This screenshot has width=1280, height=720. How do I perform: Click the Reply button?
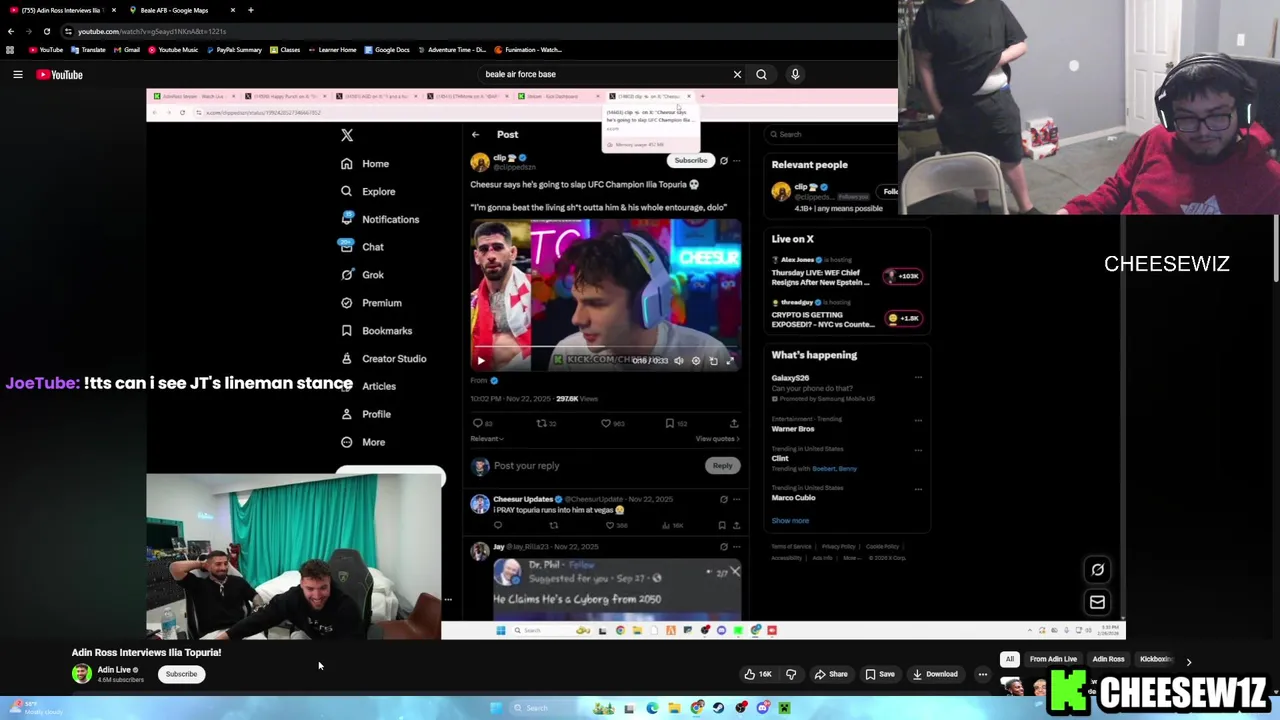click(722, 466)
